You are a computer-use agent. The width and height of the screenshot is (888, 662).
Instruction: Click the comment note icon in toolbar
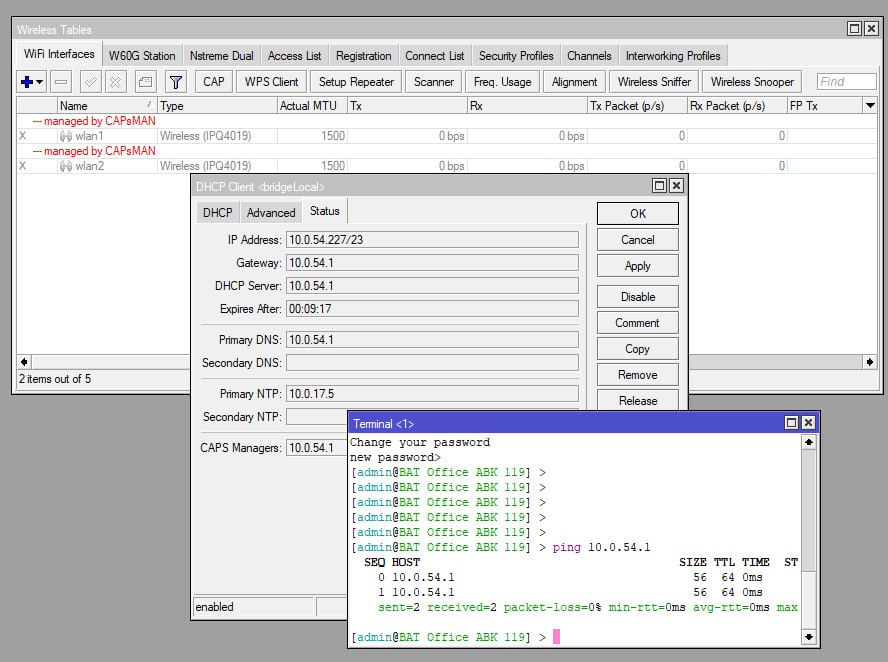click(146, 82)
